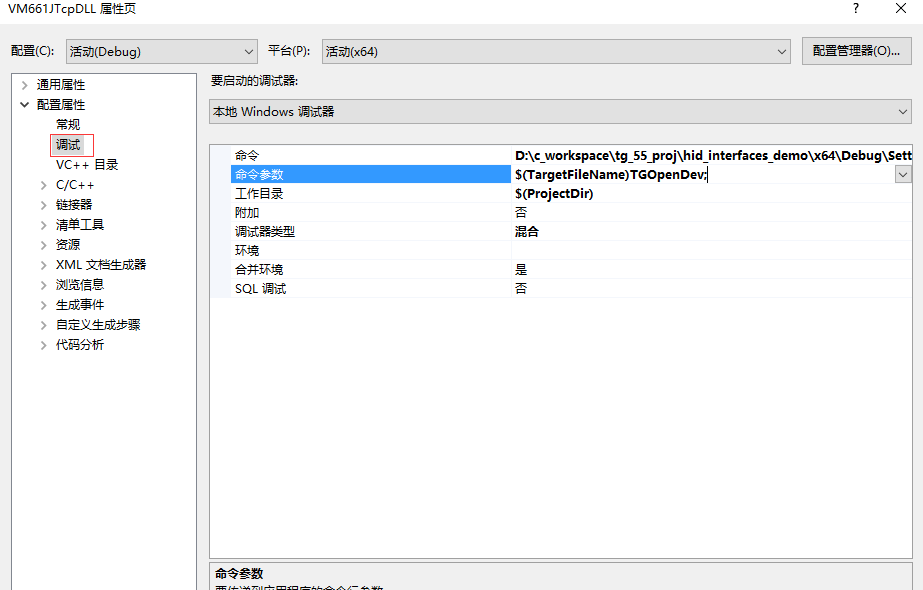Screen dimensions: 923x590
Task: Click the $(TargetFileName)TGOpenDev; value field
Action: pyautogui.click(x=703, y=174)
